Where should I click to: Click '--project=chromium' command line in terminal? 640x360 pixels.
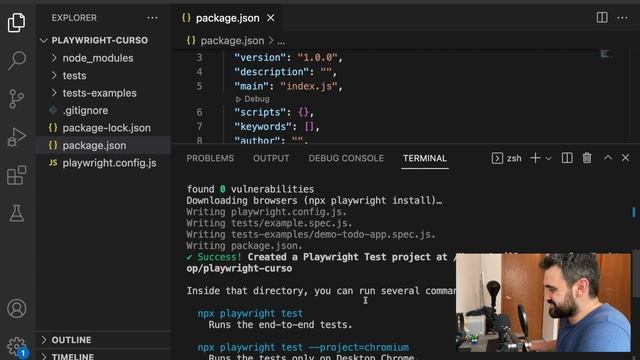point(303,347)
